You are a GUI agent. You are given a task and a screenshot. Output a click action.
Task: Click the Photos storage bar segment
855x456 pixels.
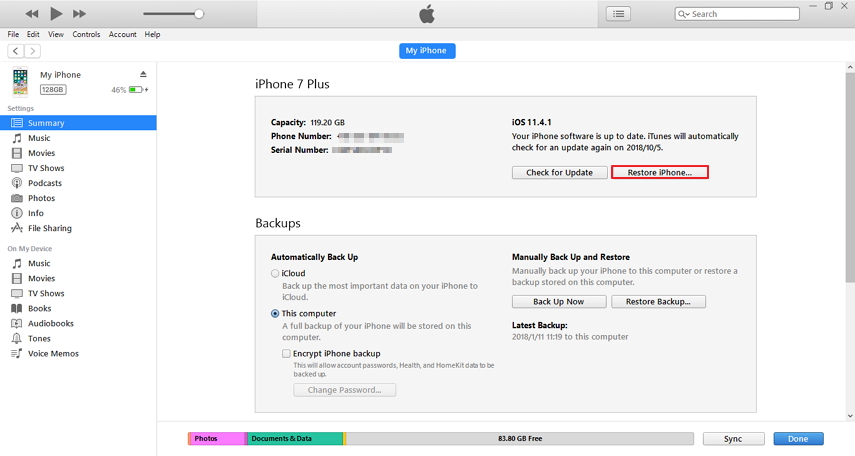[217, 439]
